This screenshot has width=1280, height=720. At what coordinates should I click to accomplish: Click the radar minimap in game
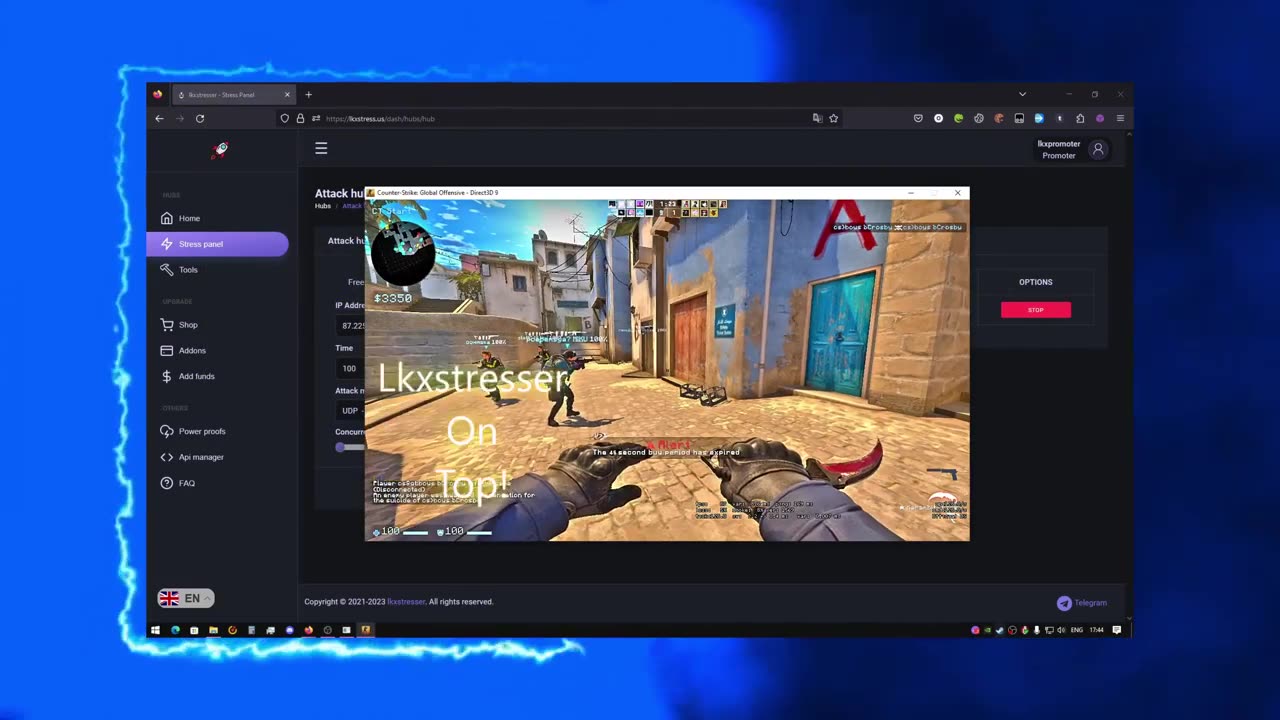[x=402, y=252]
